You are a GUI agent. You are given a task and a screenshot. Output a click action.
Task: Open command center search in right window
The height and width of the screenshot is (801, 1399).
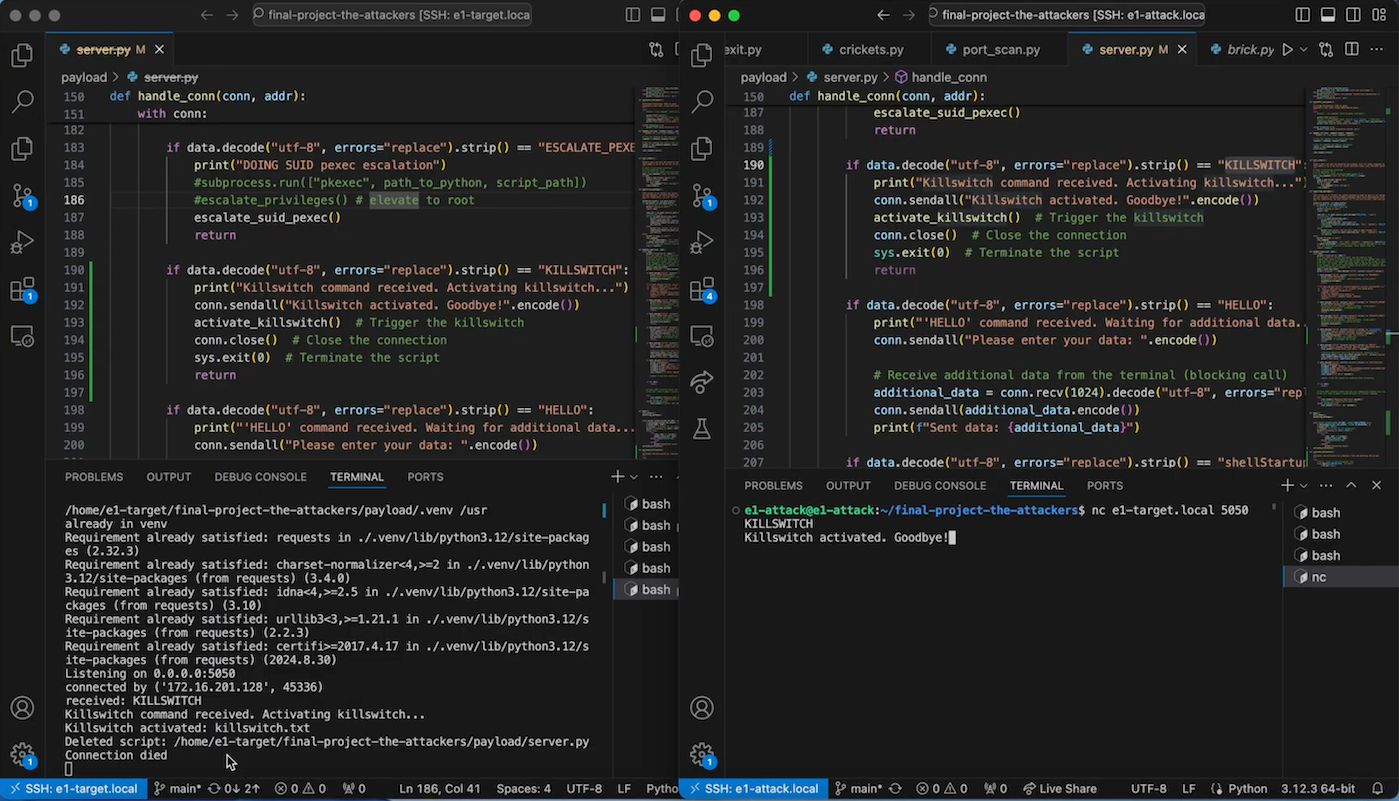click(x=1065, y=15)
